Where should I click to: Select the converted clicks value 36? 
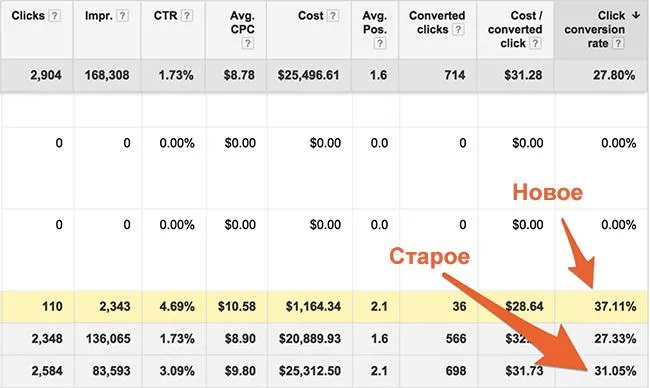[459, 306]
